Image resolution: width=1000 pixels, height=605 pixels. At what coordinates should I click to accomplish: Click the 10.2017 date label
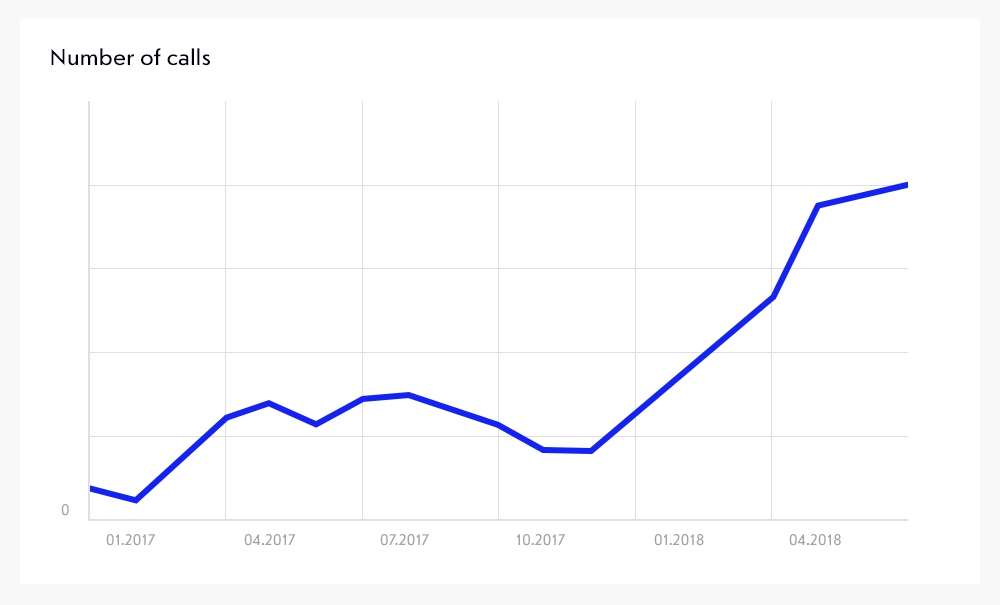[540, 541]
